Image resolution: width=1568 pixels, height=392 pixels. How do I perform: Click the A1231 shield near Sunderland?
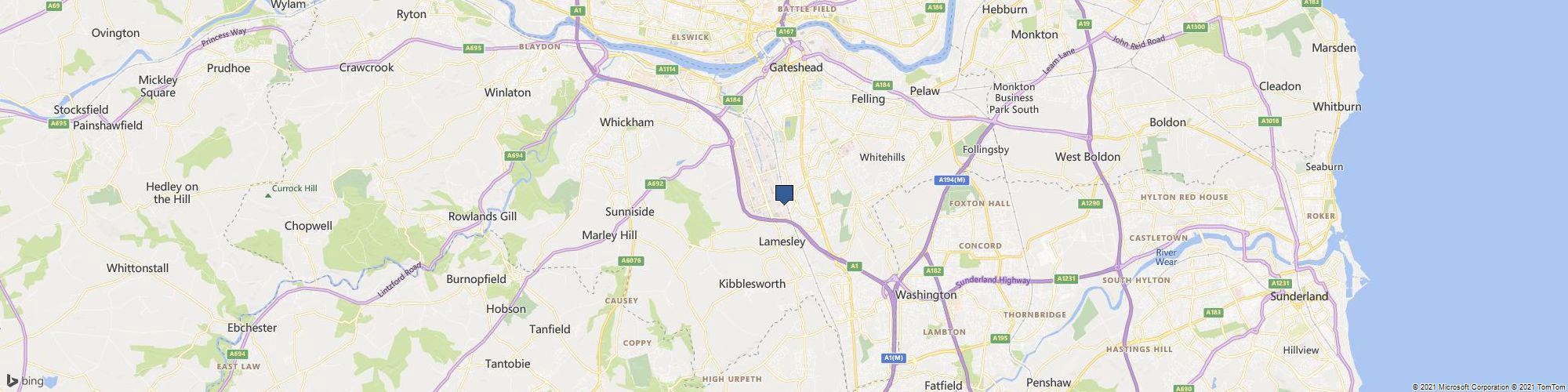coord(1279,283)
